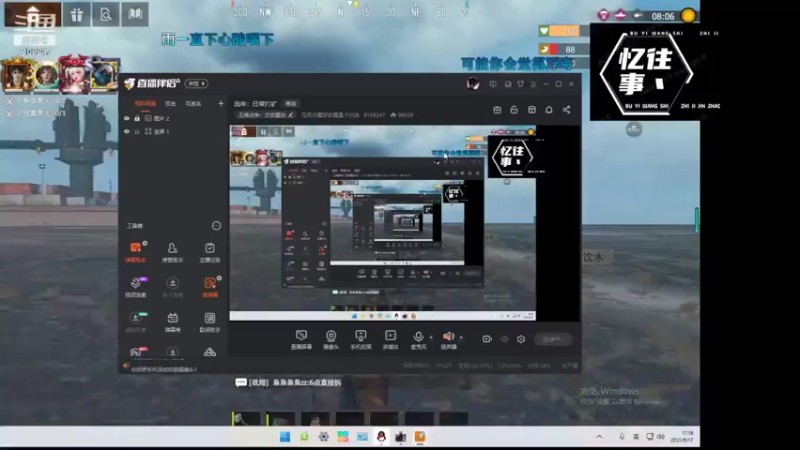The height and width of the screenshot is (450, 800).
Task: Switch to the first orange scene tab
Action: pos(145,104)
